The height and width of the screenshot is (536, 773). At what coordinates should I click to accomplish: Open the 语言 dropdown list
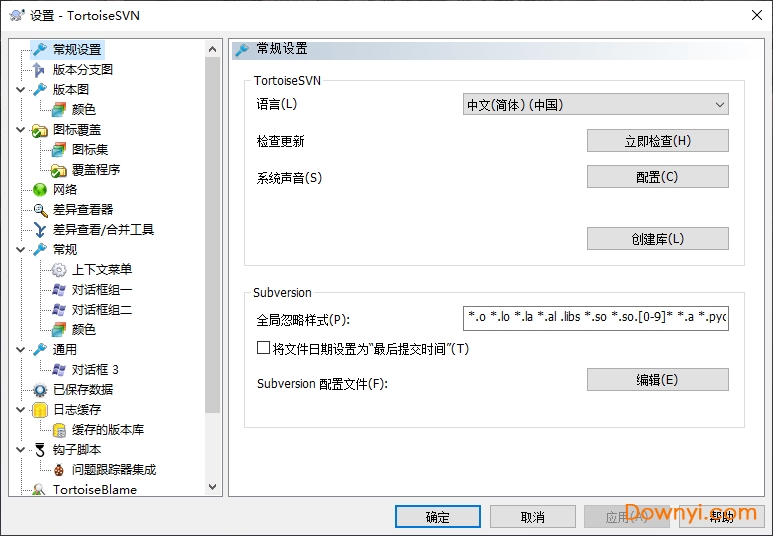click(596, 104)
